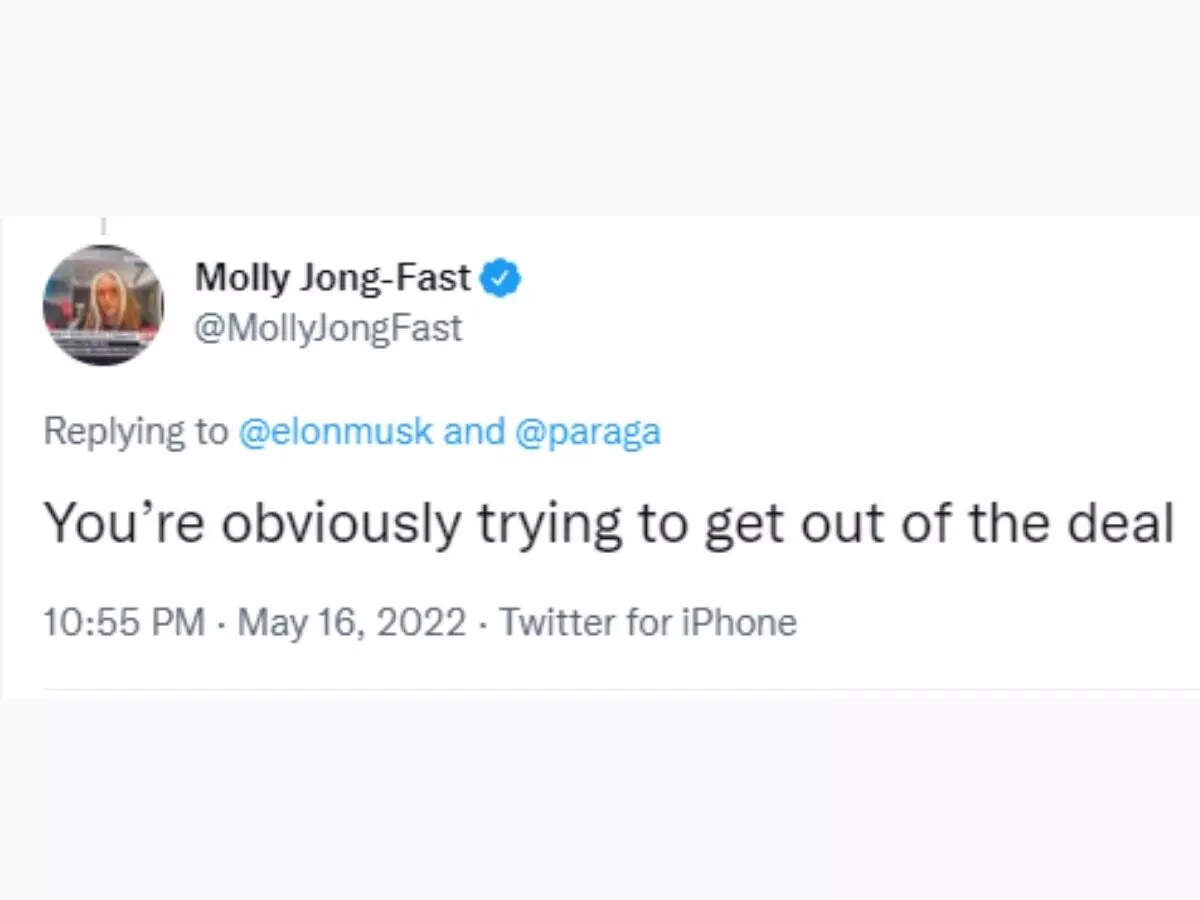Open the @elonmusk mention link
The width and height of the screenshot is (1200, 900).
pyautogui.click(x=335, y=432)
